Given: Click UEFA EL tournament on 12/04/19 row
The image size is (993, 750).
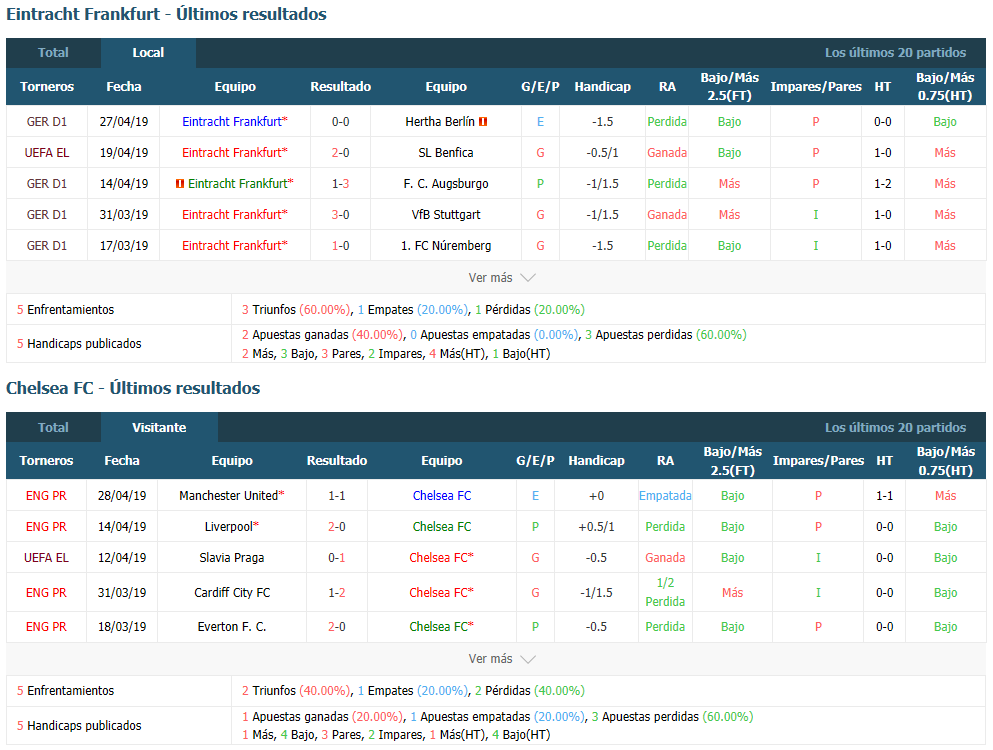Looking at the screenshot, I should tap(46, 558).
